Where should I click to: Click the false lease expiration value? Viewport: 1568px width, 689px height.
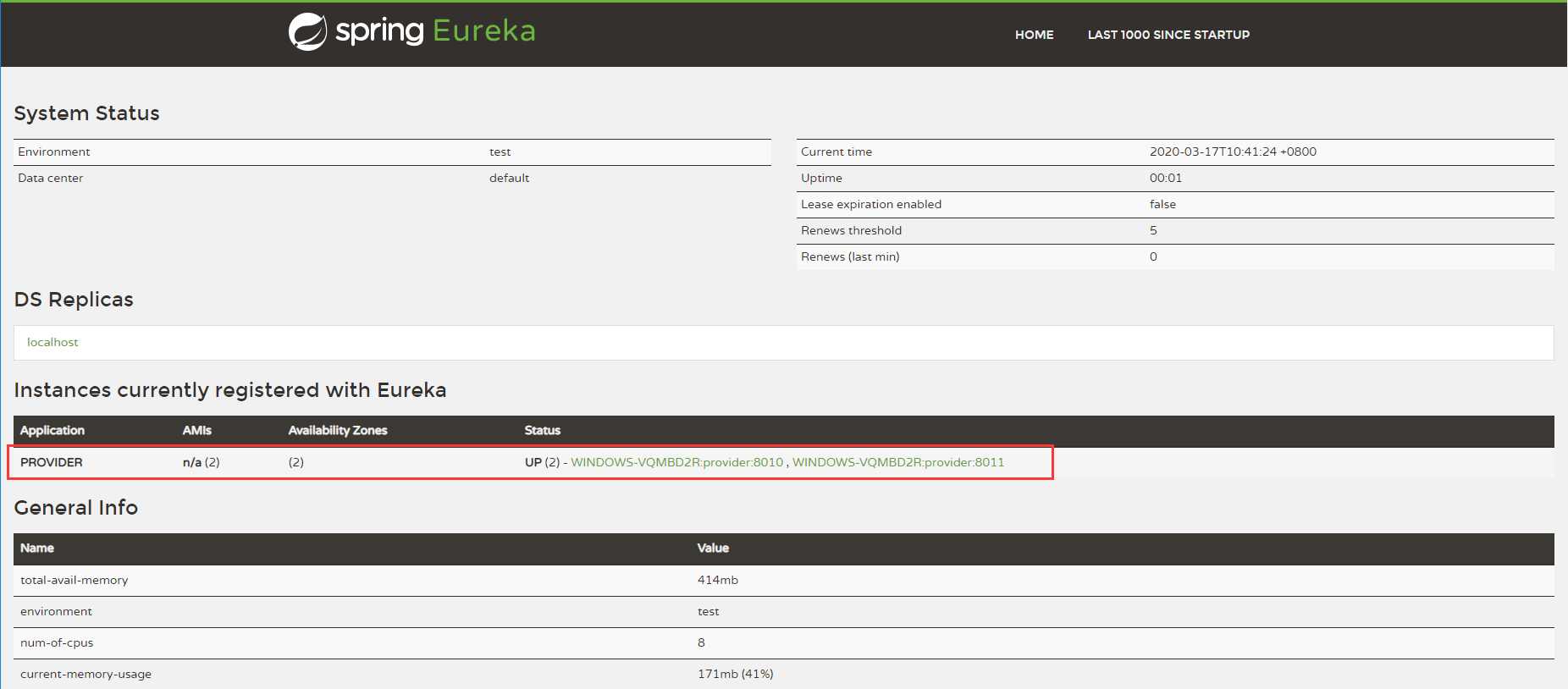click(x=1162, y=204)
